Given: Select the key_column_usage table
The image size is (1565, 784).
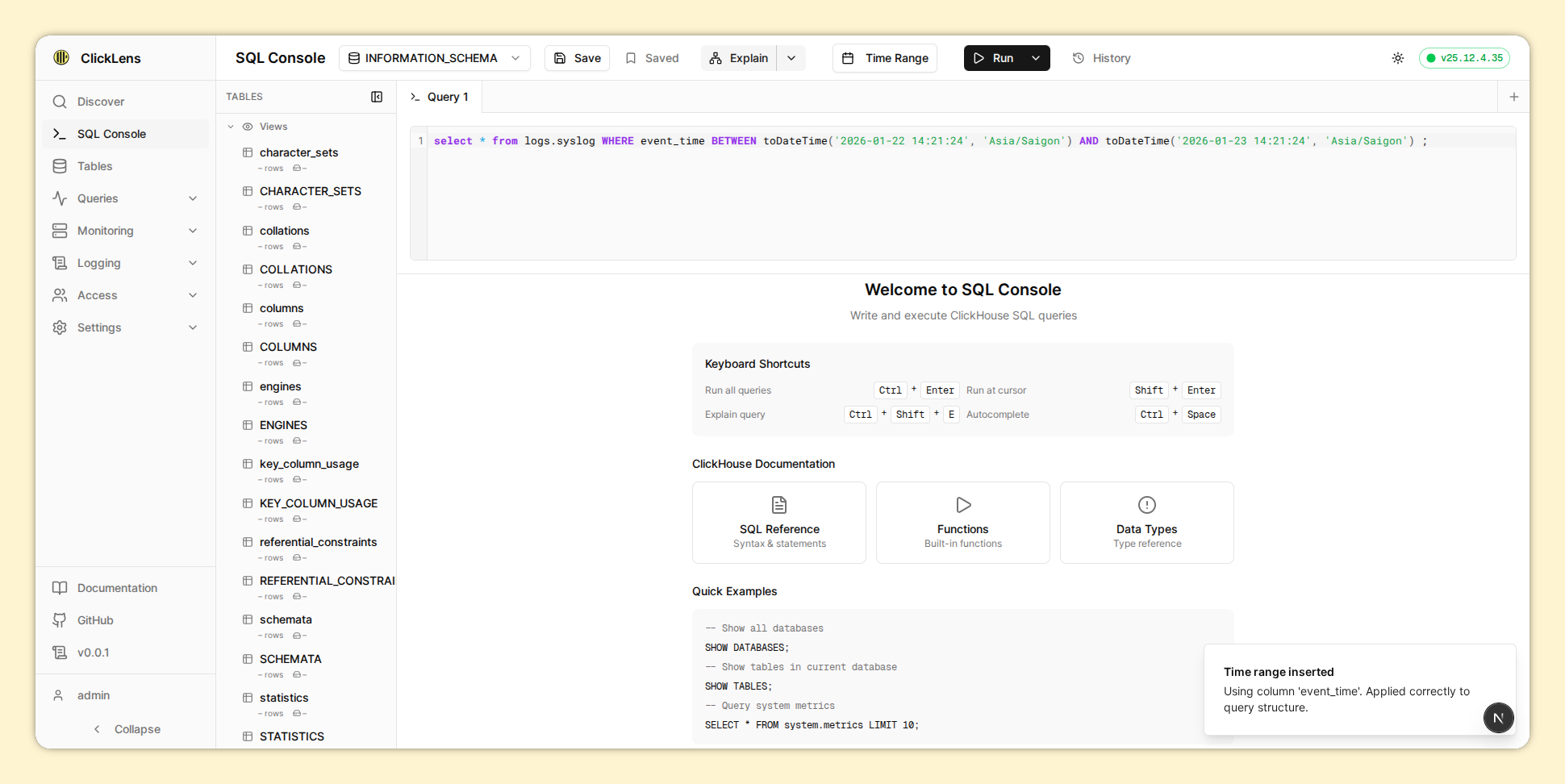Looking at the screenshot, I should coord(309,464).
